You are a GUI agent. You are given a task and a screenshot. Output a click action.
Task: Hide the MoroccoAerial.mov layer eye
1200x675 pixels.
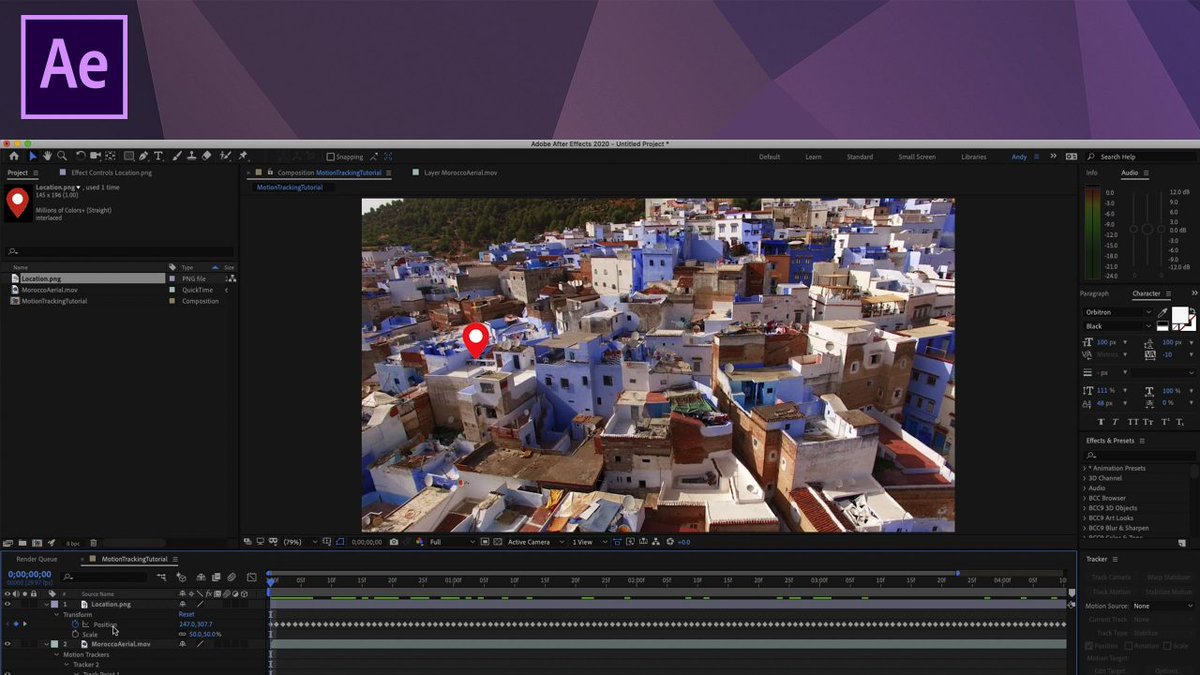[8, 644]
